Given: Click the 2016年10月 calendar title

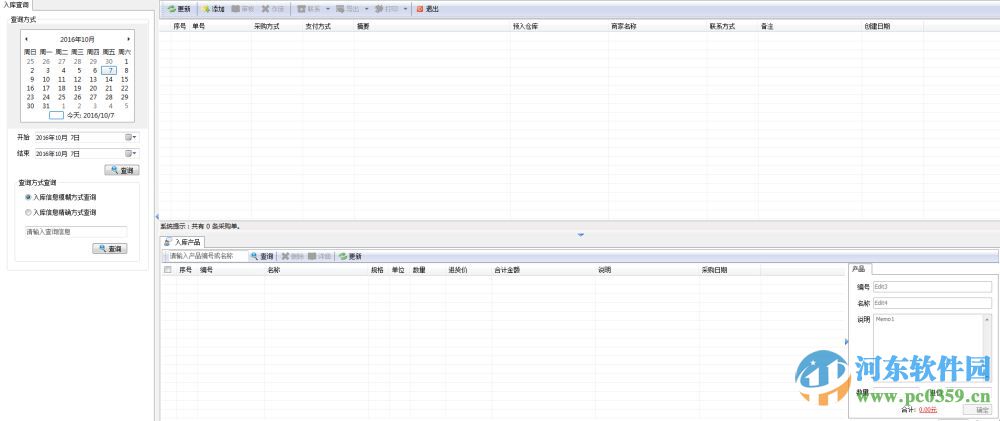Looking at the screenshot, I should (x=77, y=40).
